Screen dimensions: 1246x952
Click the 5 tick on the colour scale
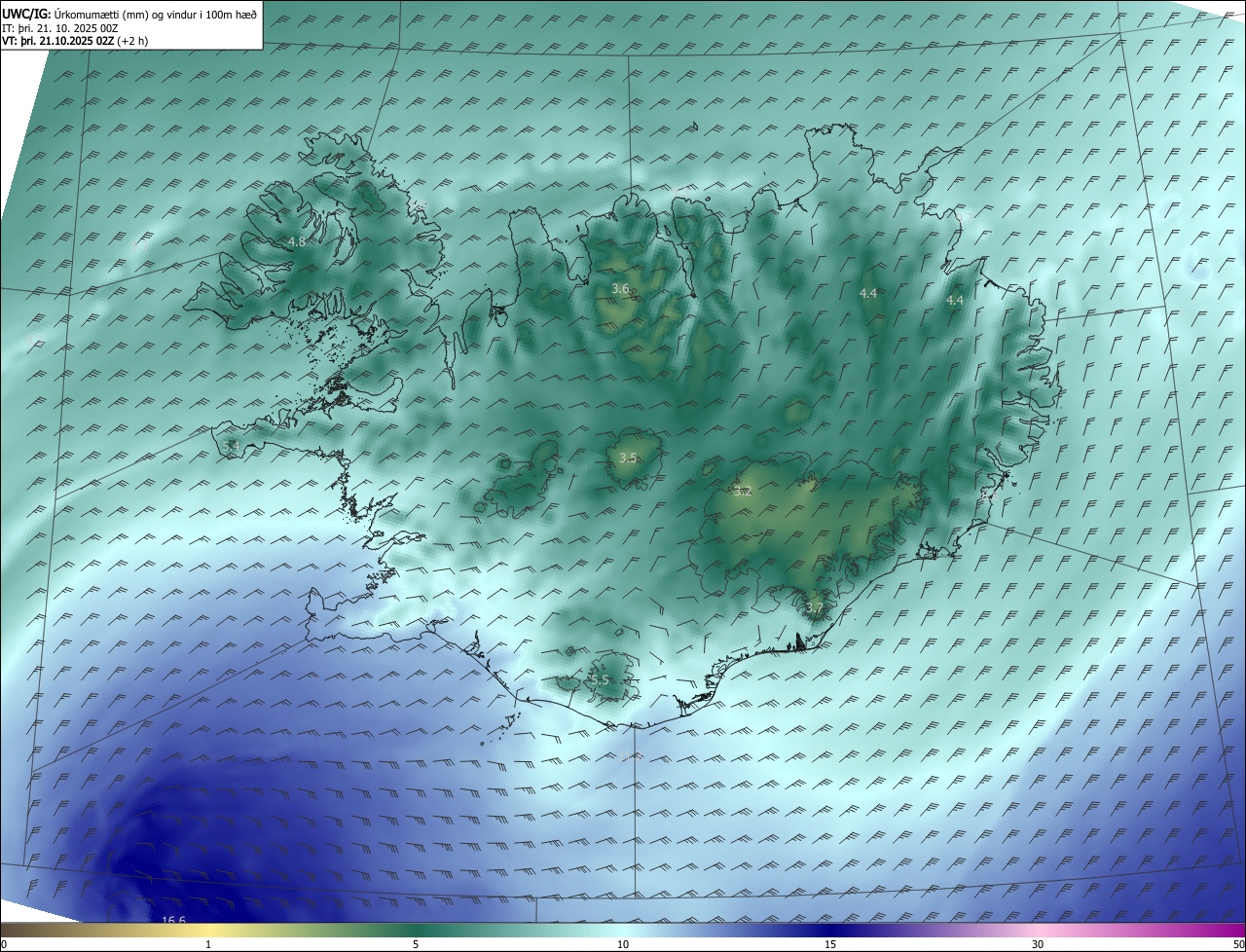point(416,944)
